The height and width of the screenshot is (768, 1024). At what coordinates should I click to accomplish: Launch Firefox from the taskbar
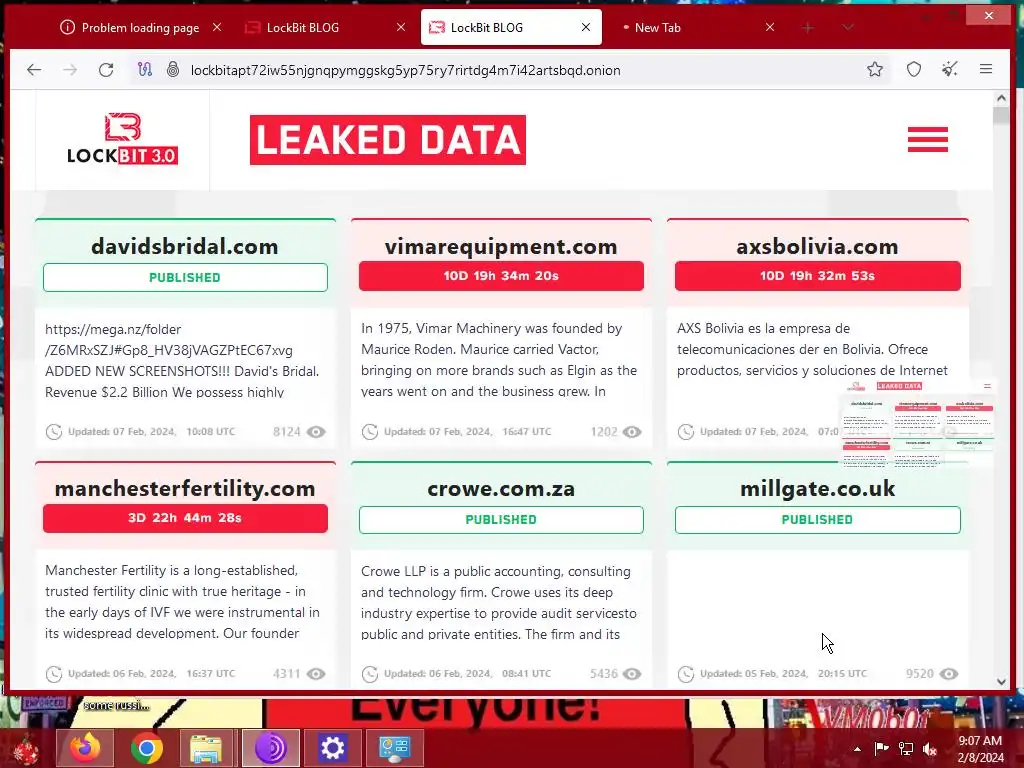(85, 748)
